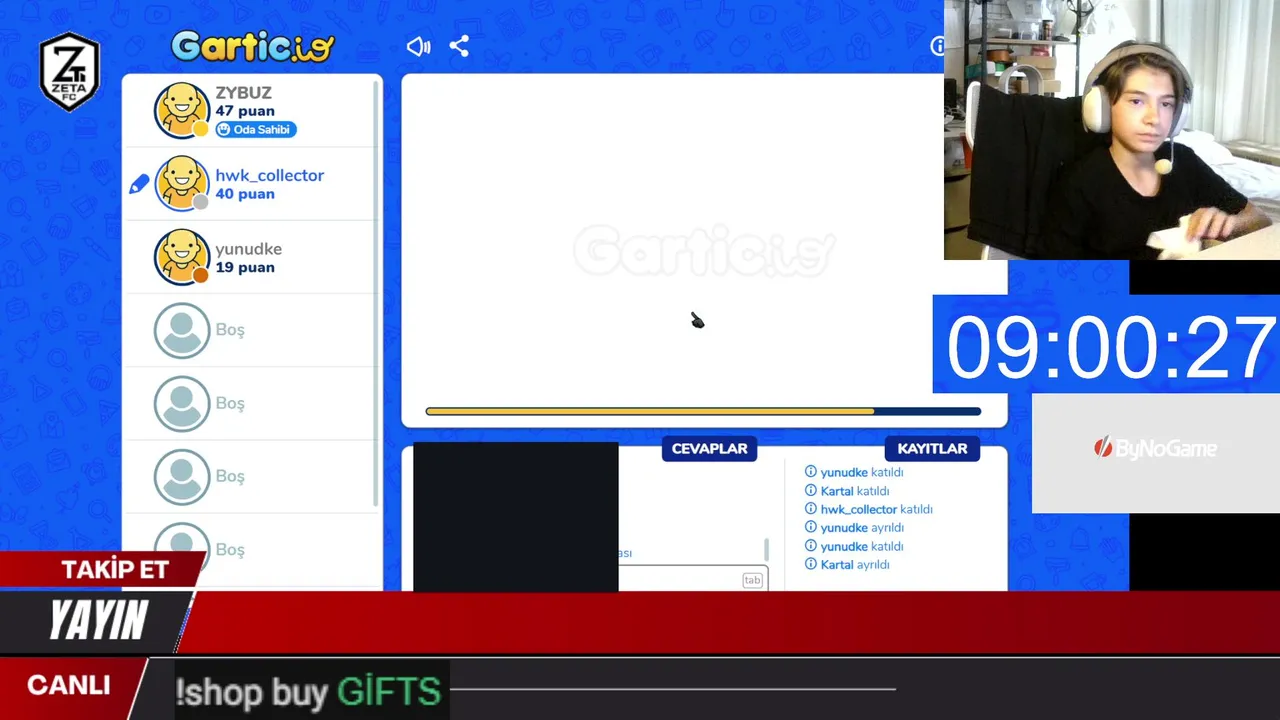Click the webcam feed thumbnail
This screenshot has height=720, width=1280.
[1112, 130]
